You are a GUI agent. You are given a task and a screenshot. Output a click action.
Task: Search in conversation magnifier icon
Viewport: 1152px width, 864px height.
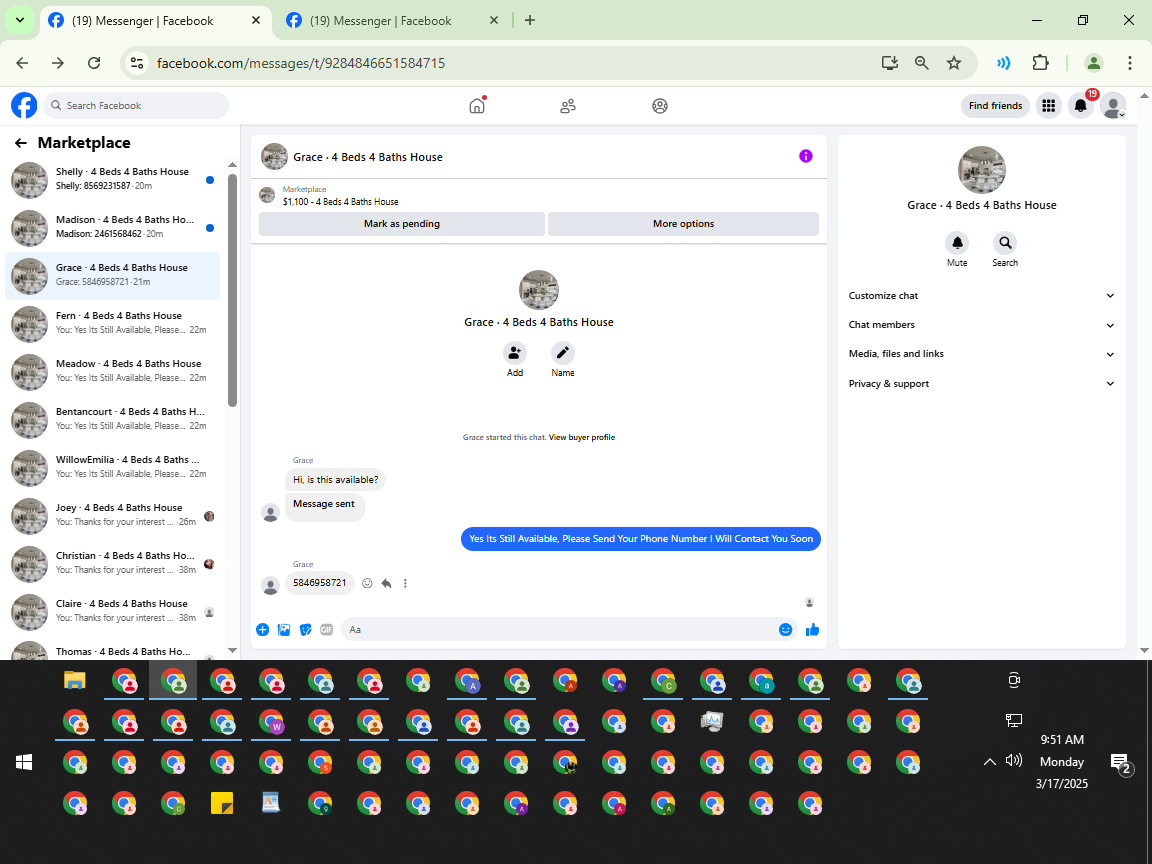pyautogui.click(x=1005, y=242)
